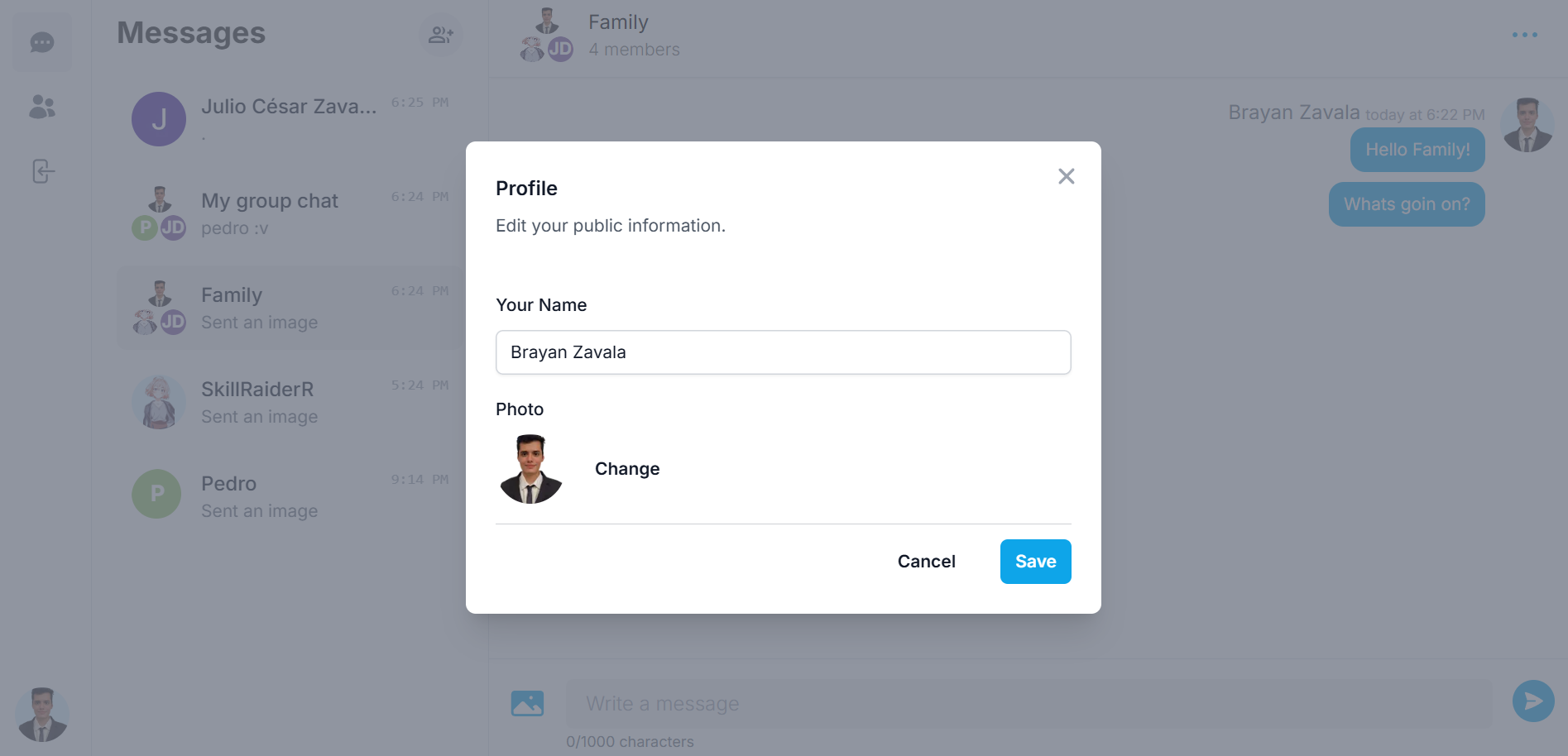Select the Family conversation in list

(290, 308)
